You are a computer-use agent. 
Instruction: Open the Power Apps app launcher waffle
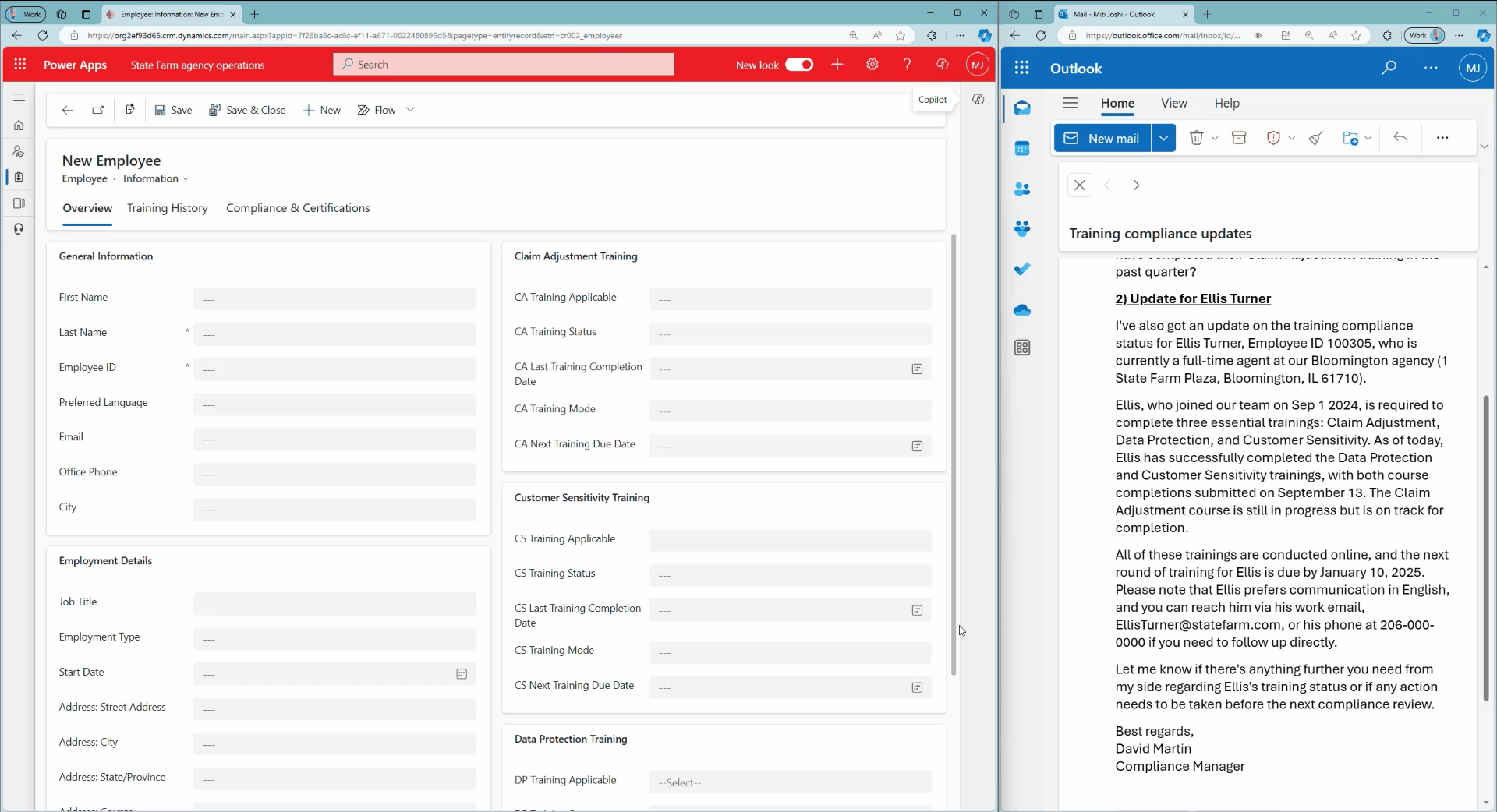pos(20,65)
